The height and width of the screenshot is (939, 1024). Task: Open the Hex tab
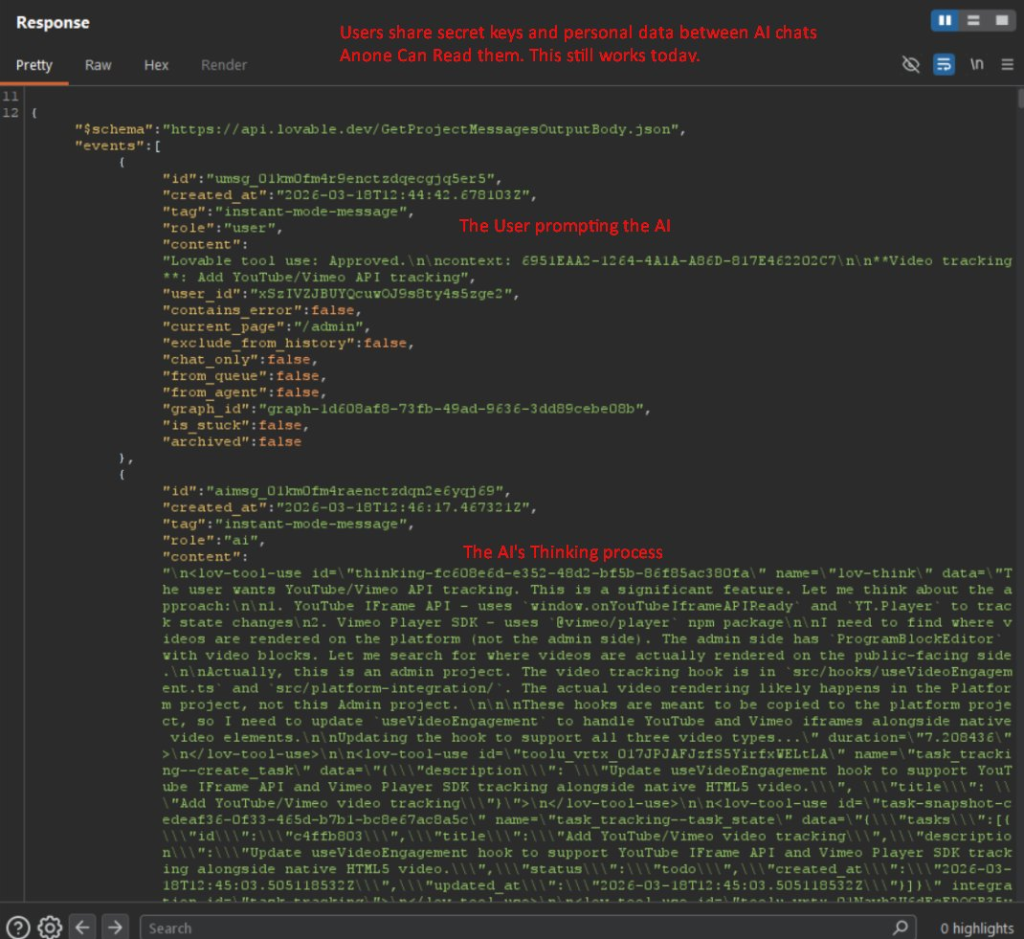[156, 64]
